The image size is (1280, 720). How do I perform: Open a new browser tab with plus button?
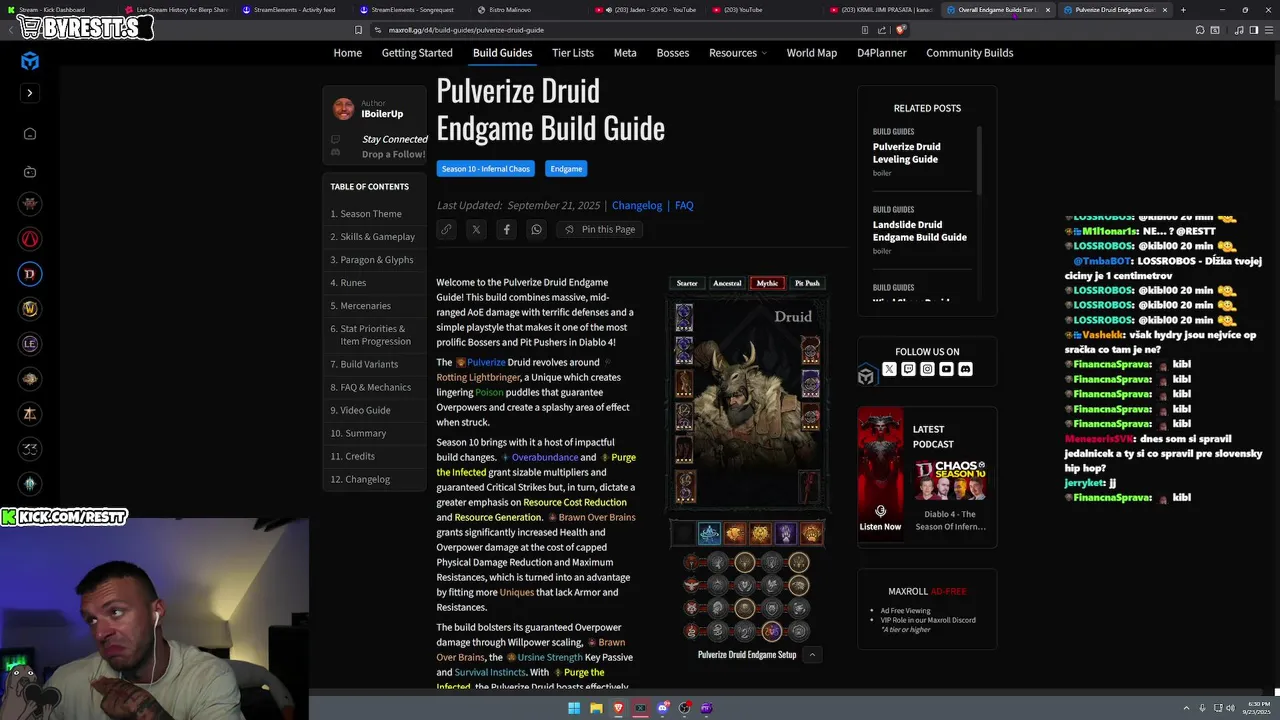(1183, 10)
